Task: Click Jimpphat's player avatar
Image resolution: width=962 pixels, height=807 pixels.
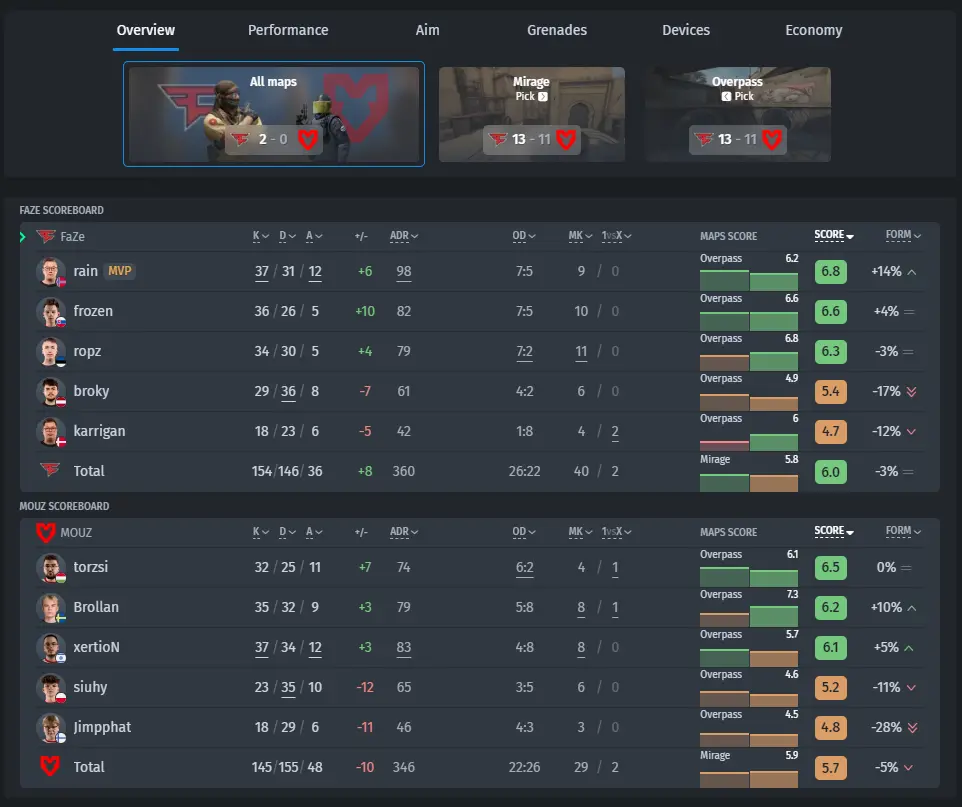Action: (x=50, y=727)
